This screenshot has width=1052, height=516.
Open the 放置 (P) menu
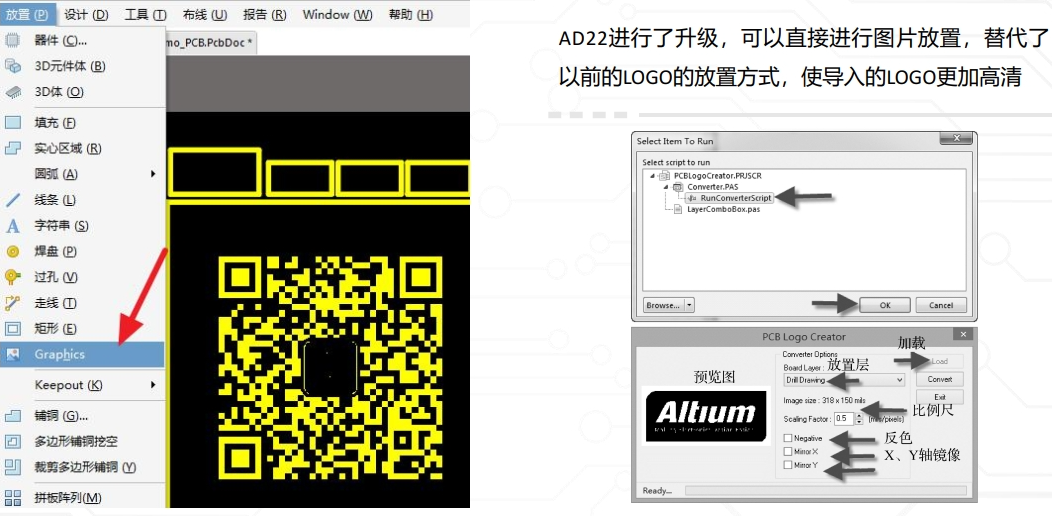pos(27,14)
